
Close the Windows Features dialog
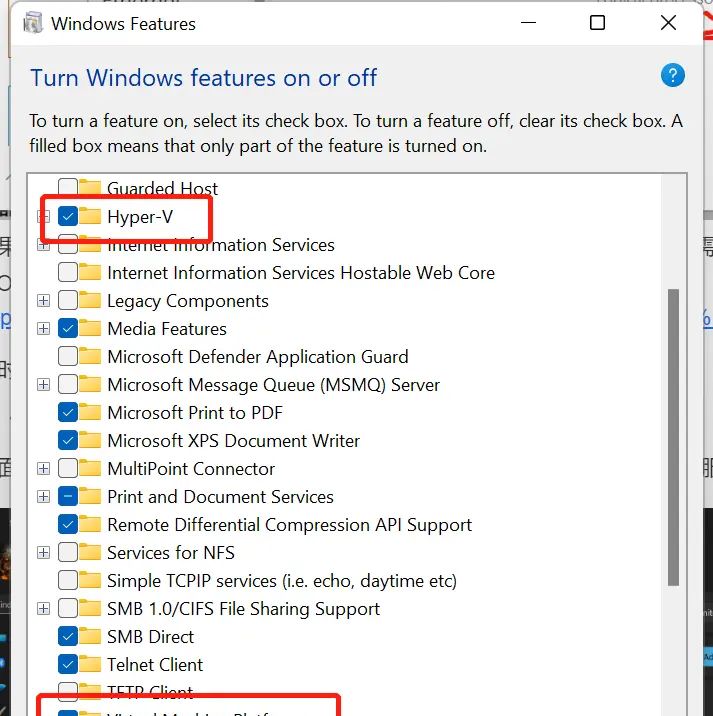[x=668, y=22]
